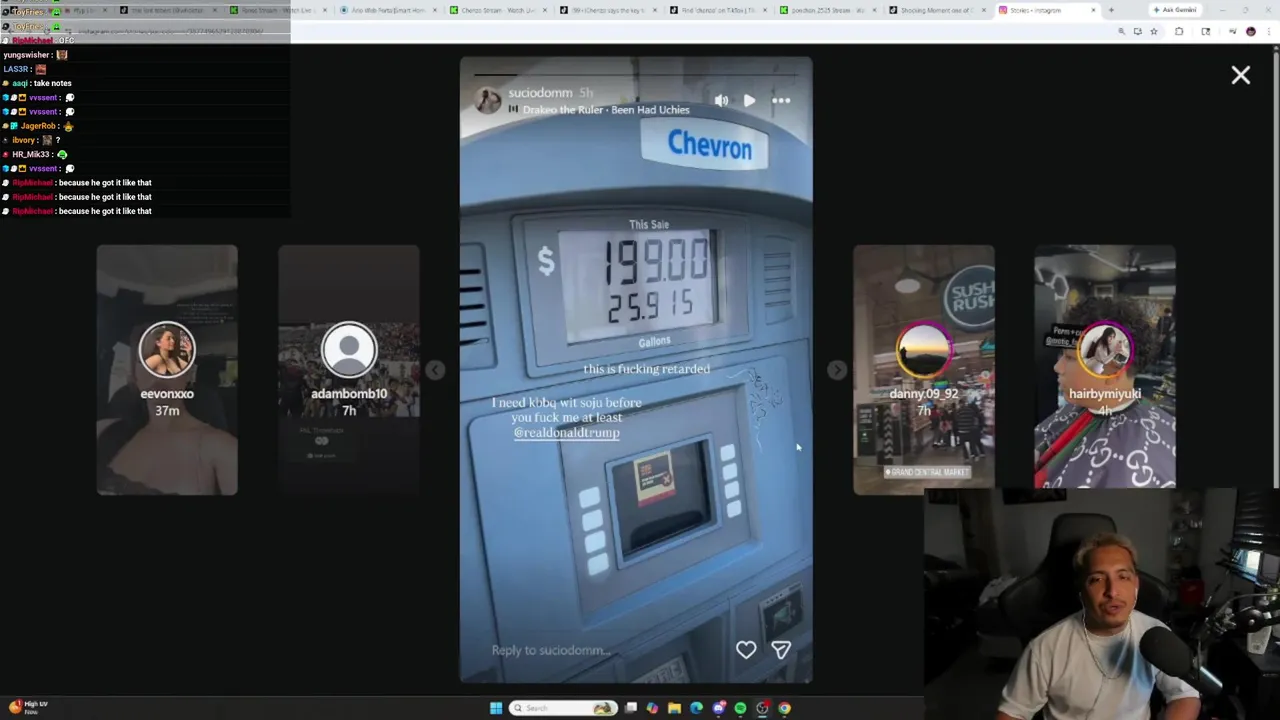
Task: Mute the story audio
Action: pos(722,100)
